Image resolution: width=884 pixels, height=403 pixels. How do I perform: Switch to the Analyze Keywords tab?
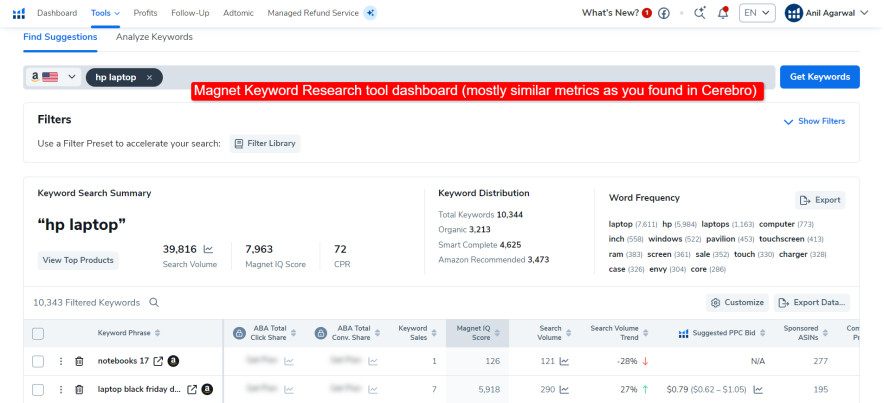coord(154,37)
